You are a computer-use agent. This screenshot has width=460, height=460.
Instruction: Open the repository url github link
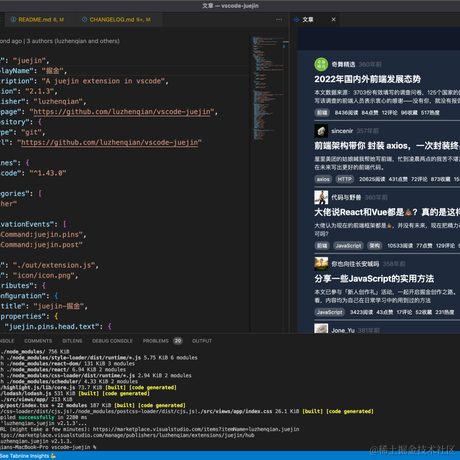click(x=110, y=143)
